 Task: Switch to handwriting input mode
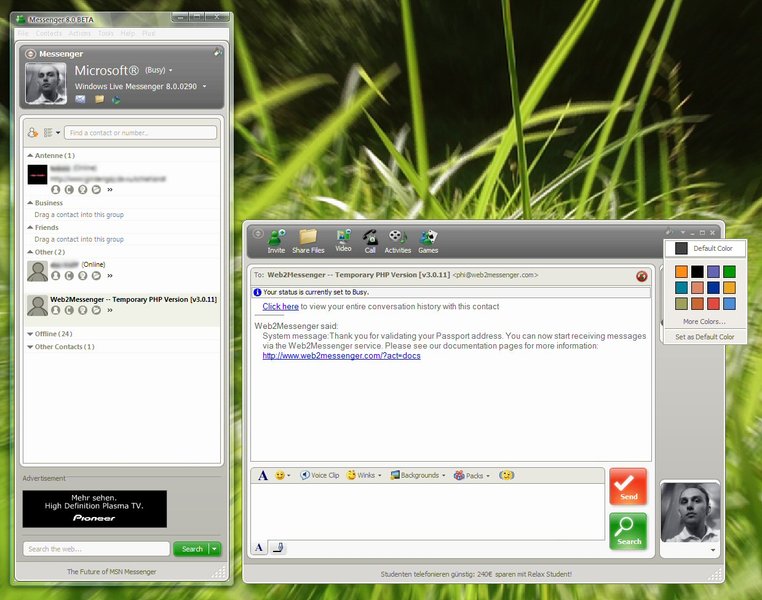click(x=279, y=547)
